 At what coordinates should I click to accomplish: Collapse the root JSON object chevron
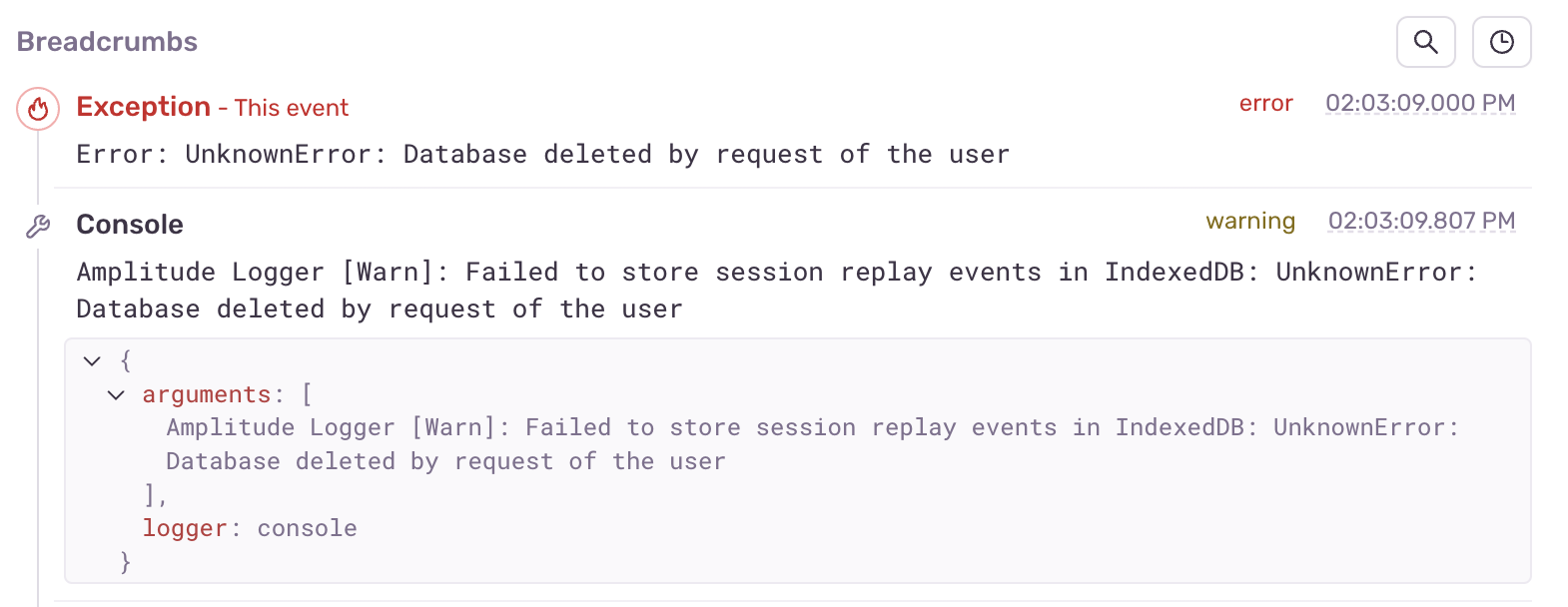[x=93, y=361]
